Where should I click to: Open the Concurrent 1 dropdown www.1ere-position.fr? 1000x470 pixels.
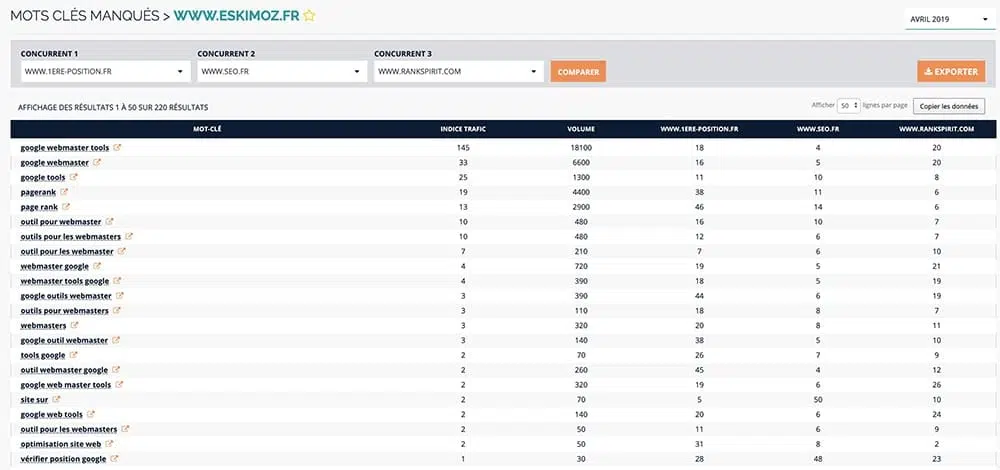[x=105, y=71]
